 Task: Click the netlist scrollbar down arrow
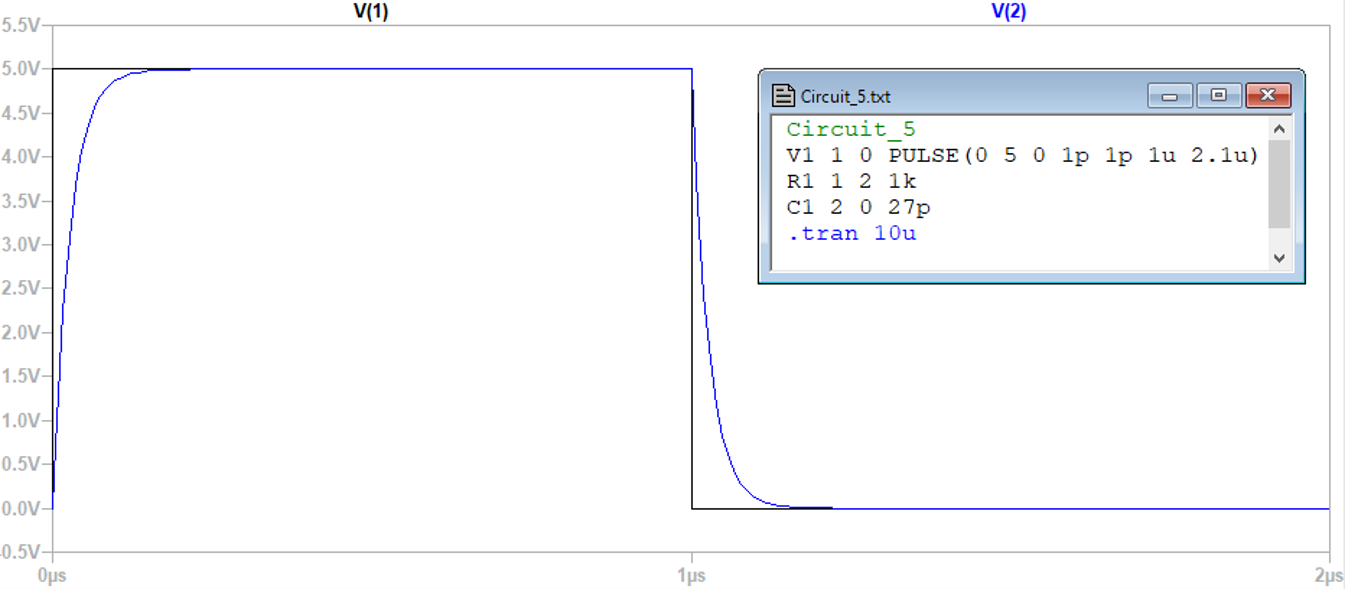click(x=1279, y=258)
